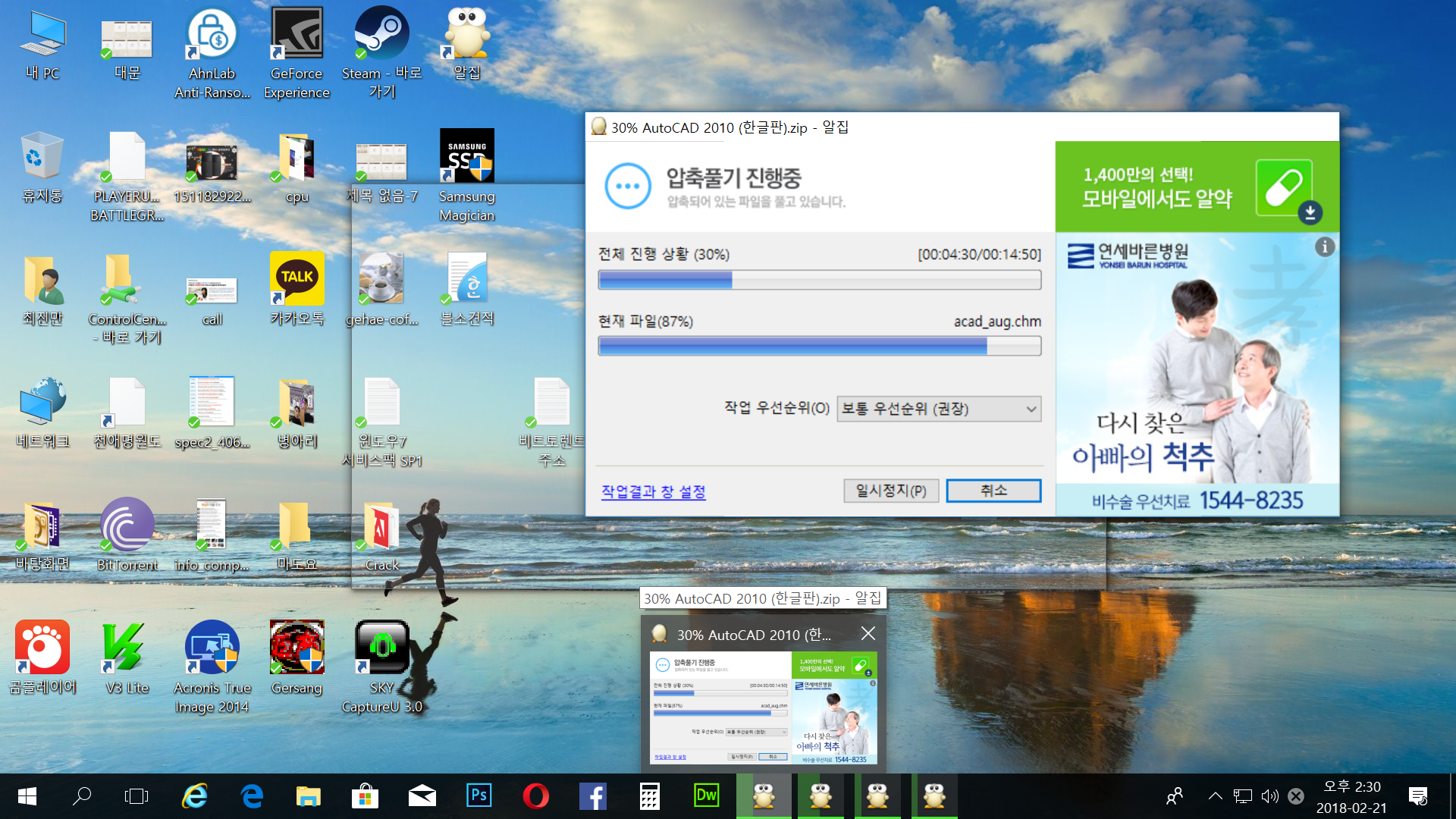Viewport: 1456px width, 819px height.
Task: Launch GeForce Experience desktop icon
Action: coord(297,53)
